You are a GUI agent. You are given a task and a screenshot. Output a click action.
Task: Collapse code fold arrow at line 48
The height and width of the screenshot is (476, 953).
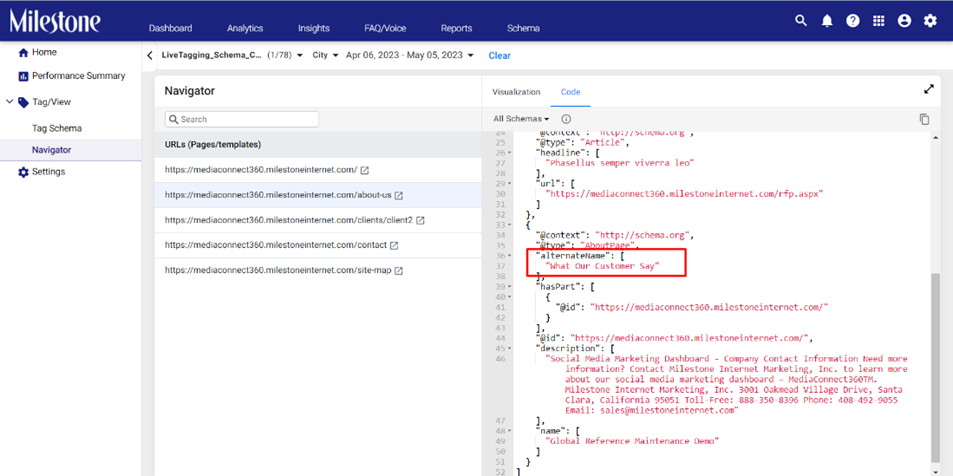[509, 430]
